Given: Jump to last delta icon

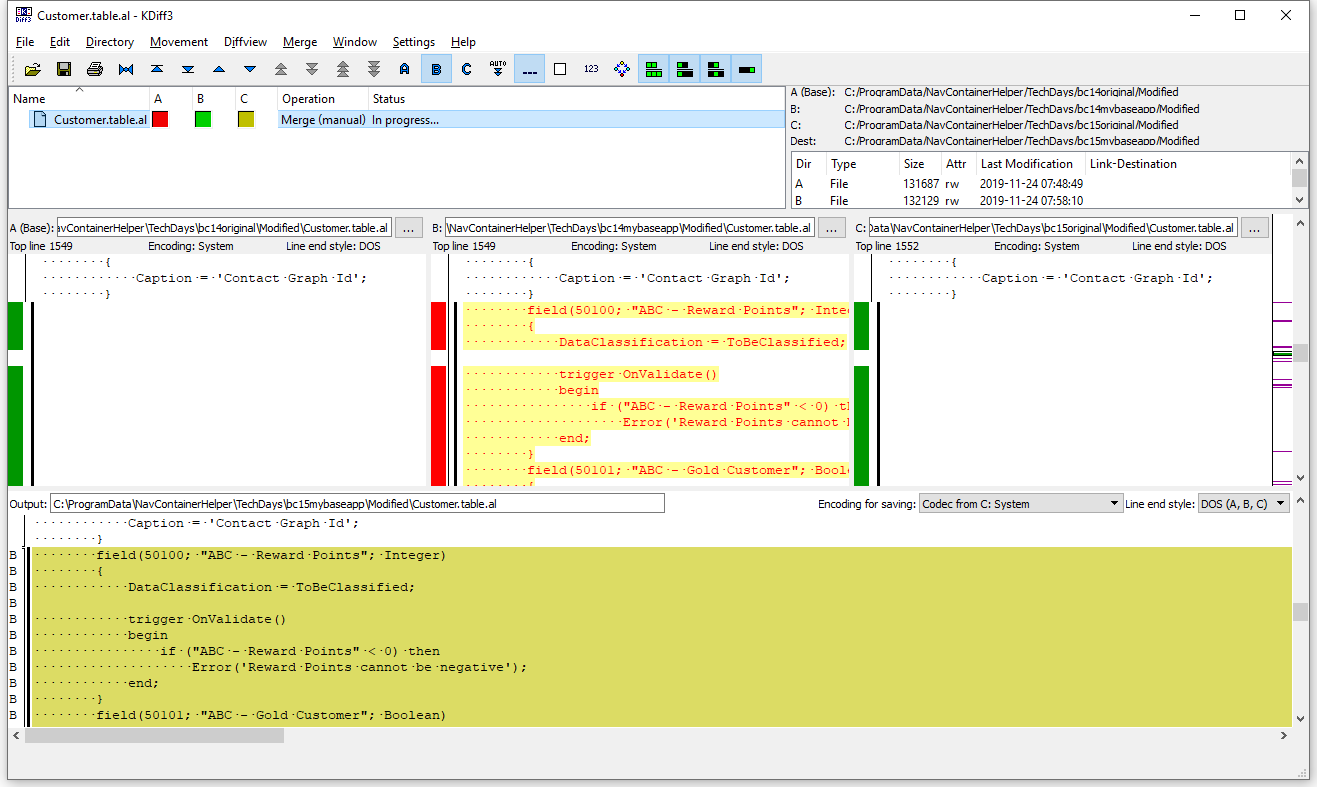Looking at the screenshot, I should [x=188, y=69].
